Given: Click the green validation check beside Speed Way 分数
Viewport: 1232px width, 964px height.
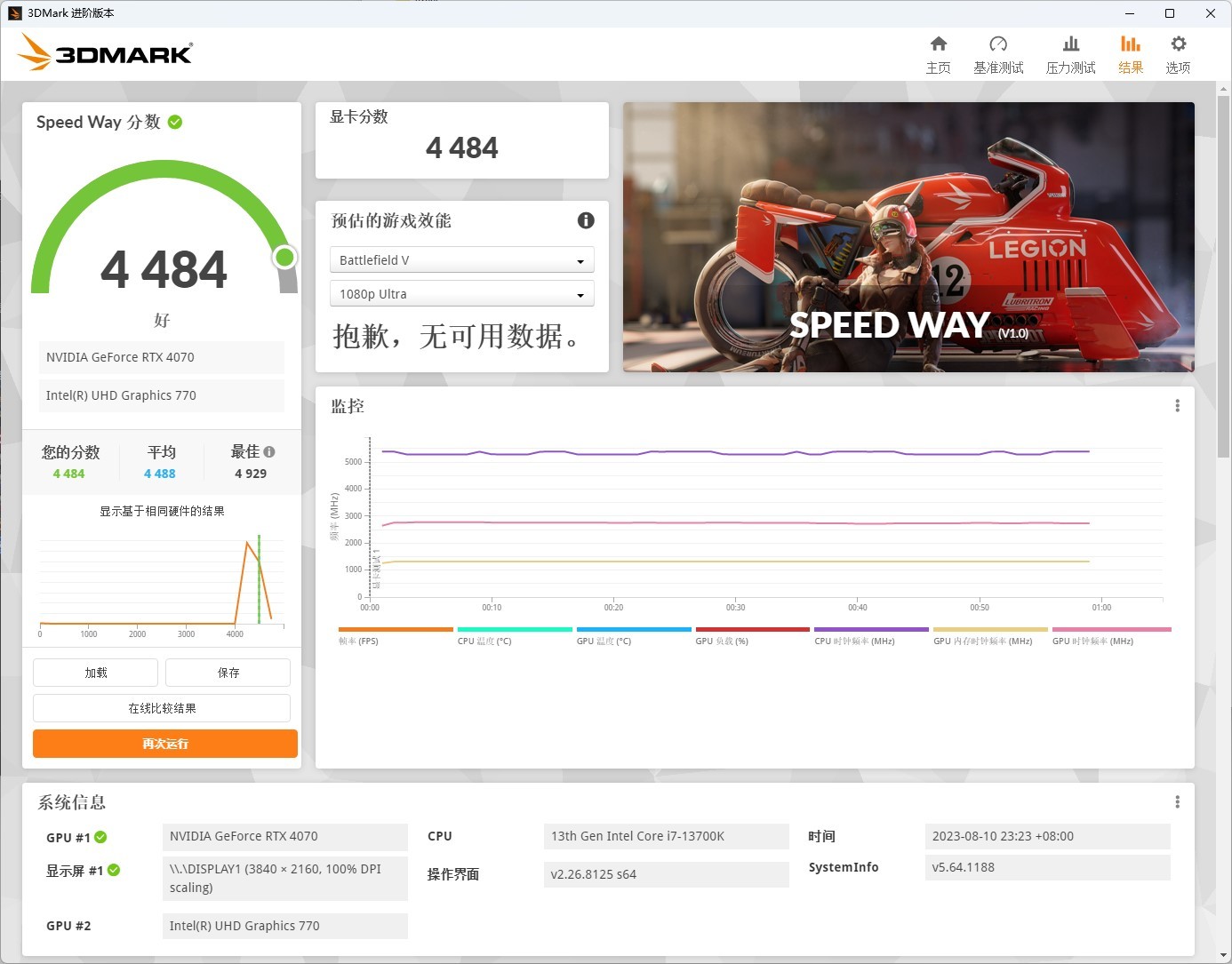Looking at the screenshot, I should (x=175, y=122).
